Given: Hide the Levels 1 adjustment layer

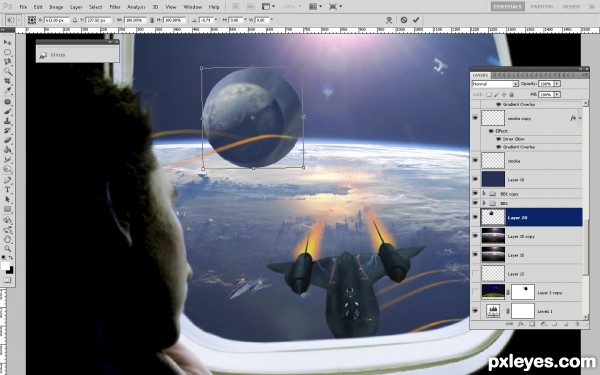Looking at the screenshot, I should [x=475, y=311].
